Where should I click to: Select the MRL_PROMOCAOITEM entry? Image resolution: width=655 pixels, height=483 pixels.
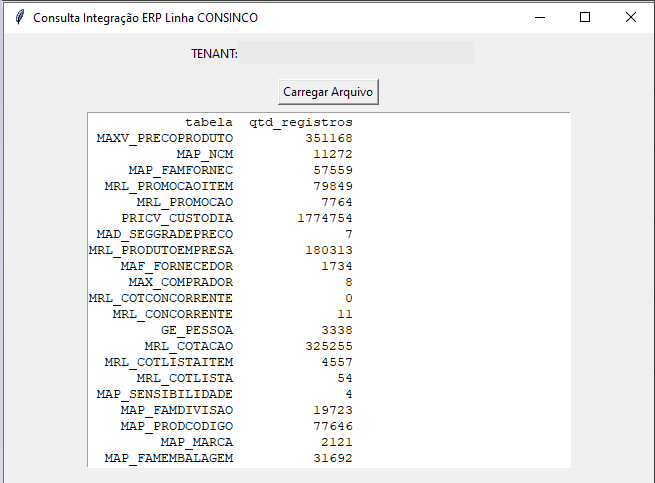[169, 186]
